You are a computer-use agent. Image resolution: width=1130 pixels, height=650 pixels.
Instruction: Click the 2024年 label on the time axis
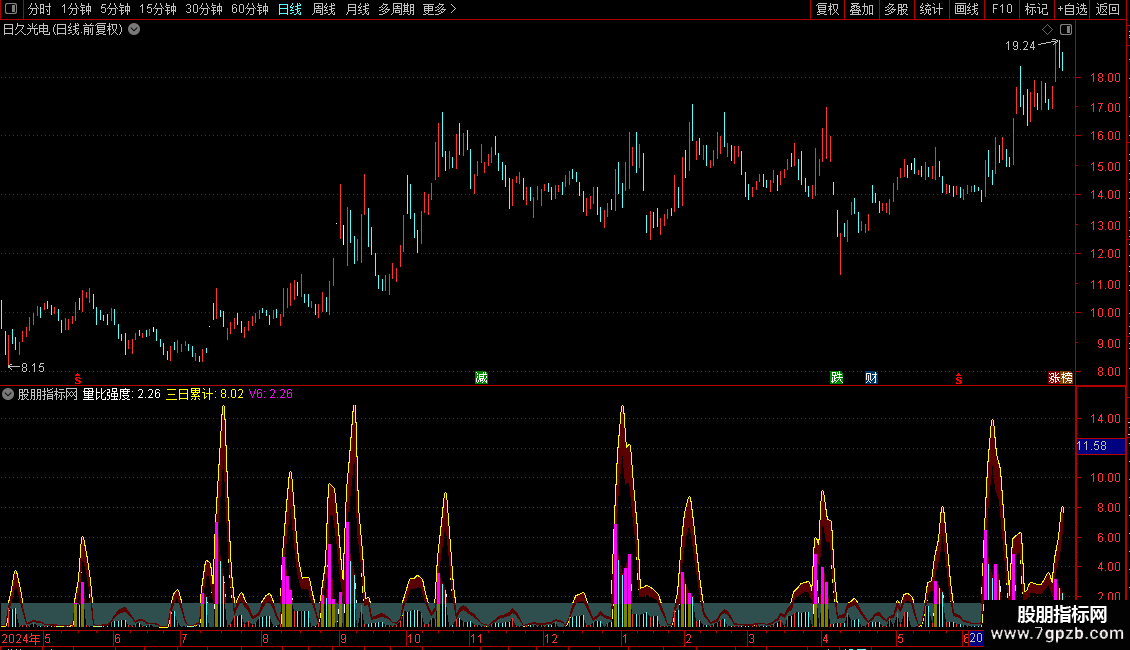point(21,638)
